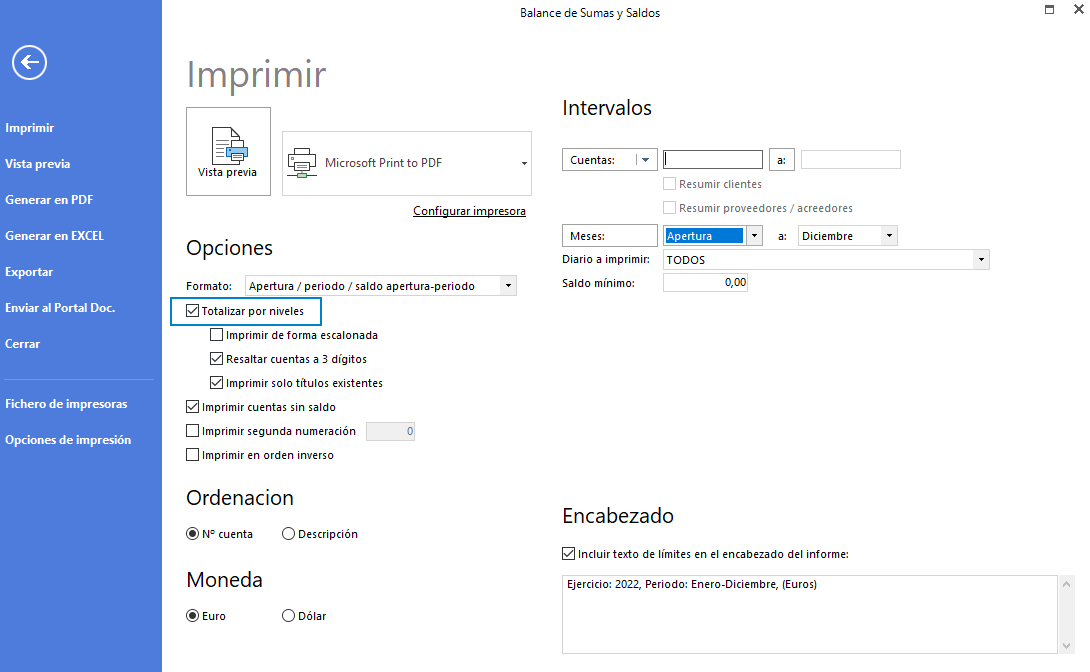
Task: Click the Microsoft Print to PDF printer icon
Action: coord(301,163)
